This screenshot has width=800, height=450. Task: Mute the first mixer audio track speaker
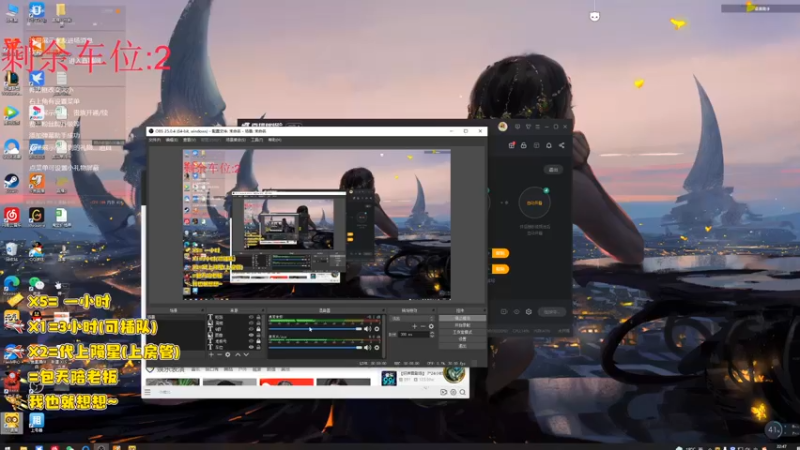pyautogui.click(x=367, y=329)
